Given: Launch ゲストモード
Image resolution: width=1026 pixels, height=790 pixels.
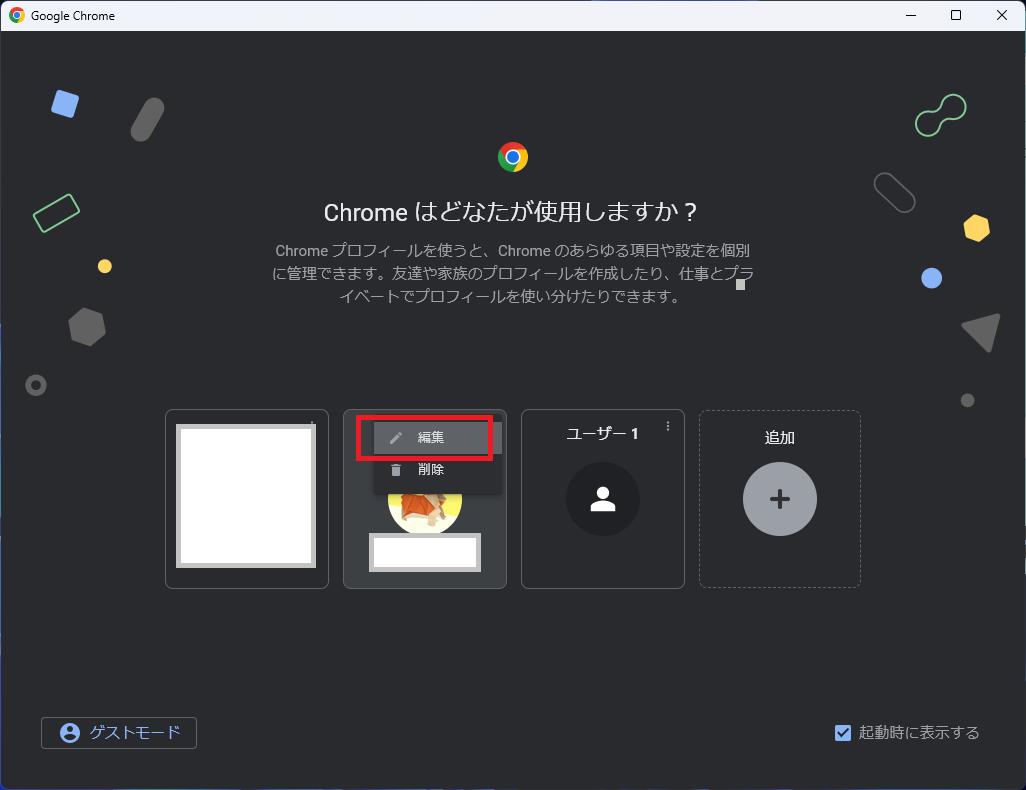Looking at the screenshot, I should coord(119,732).
